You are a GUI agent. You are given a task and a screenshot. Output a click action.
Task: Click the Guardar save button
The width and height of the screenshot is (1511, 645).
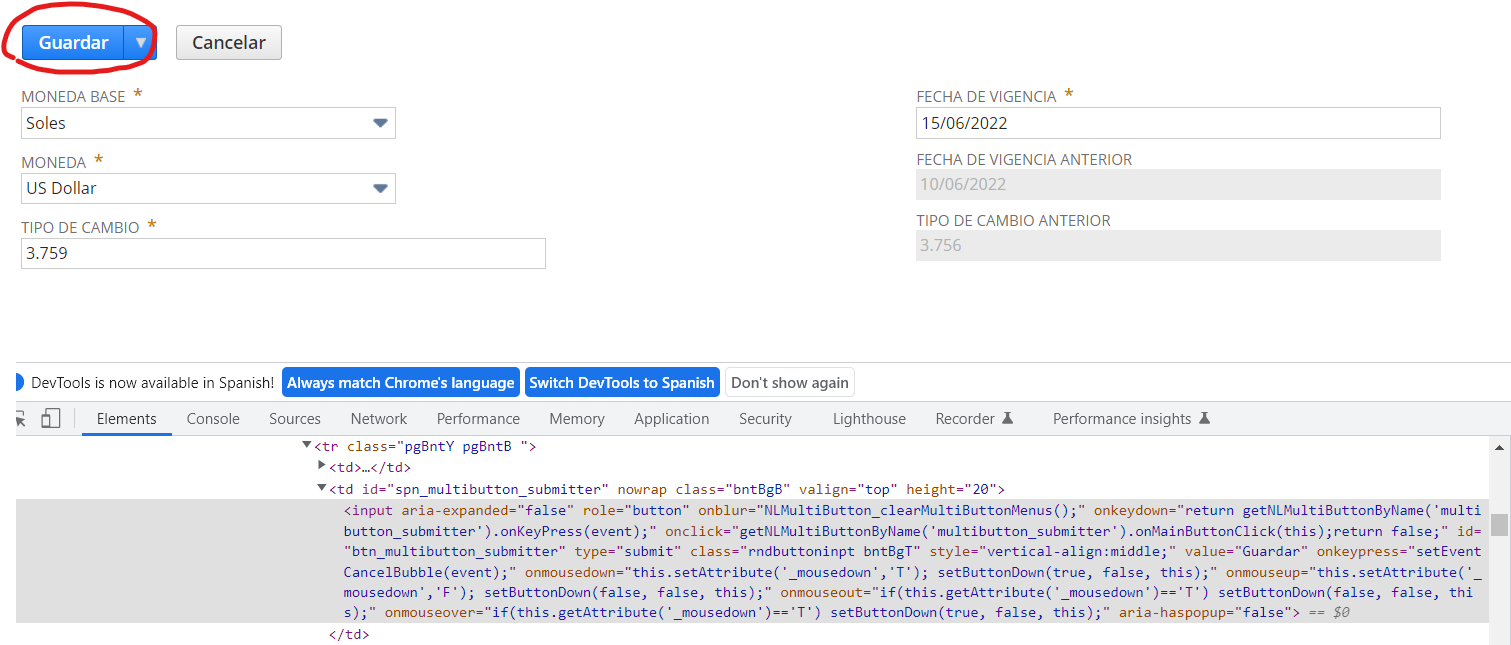74,43
